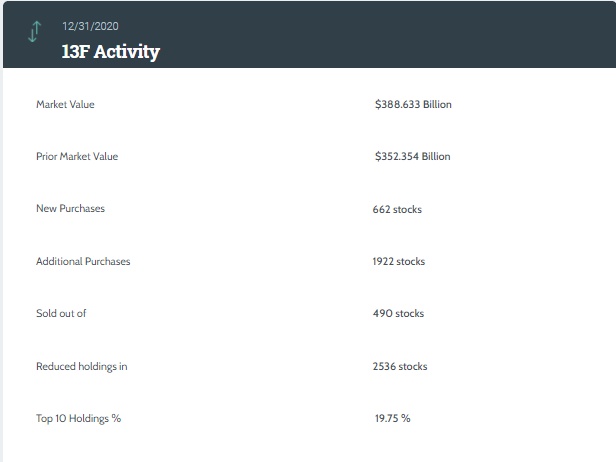Select the $388.633 Billion value

(413, 104)
